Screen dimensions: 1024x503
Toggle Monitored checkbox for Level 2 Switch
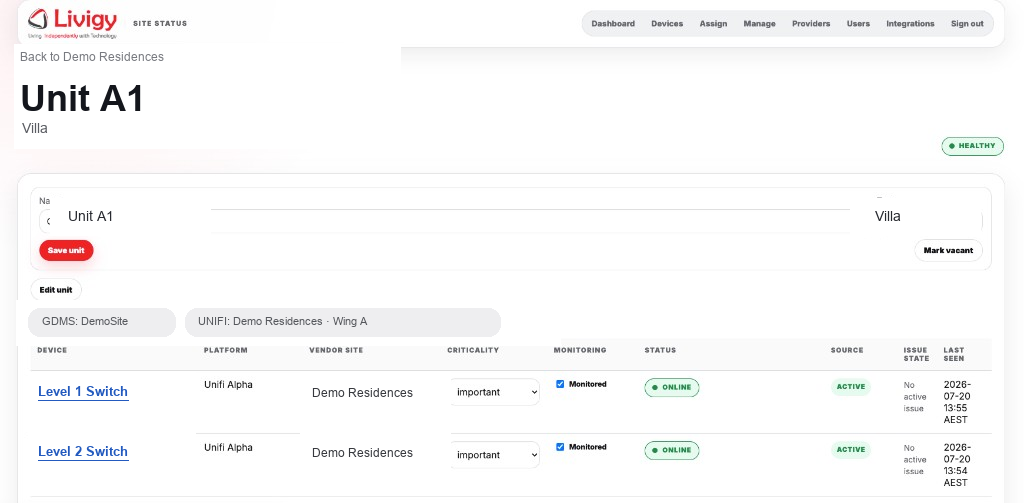560,447
